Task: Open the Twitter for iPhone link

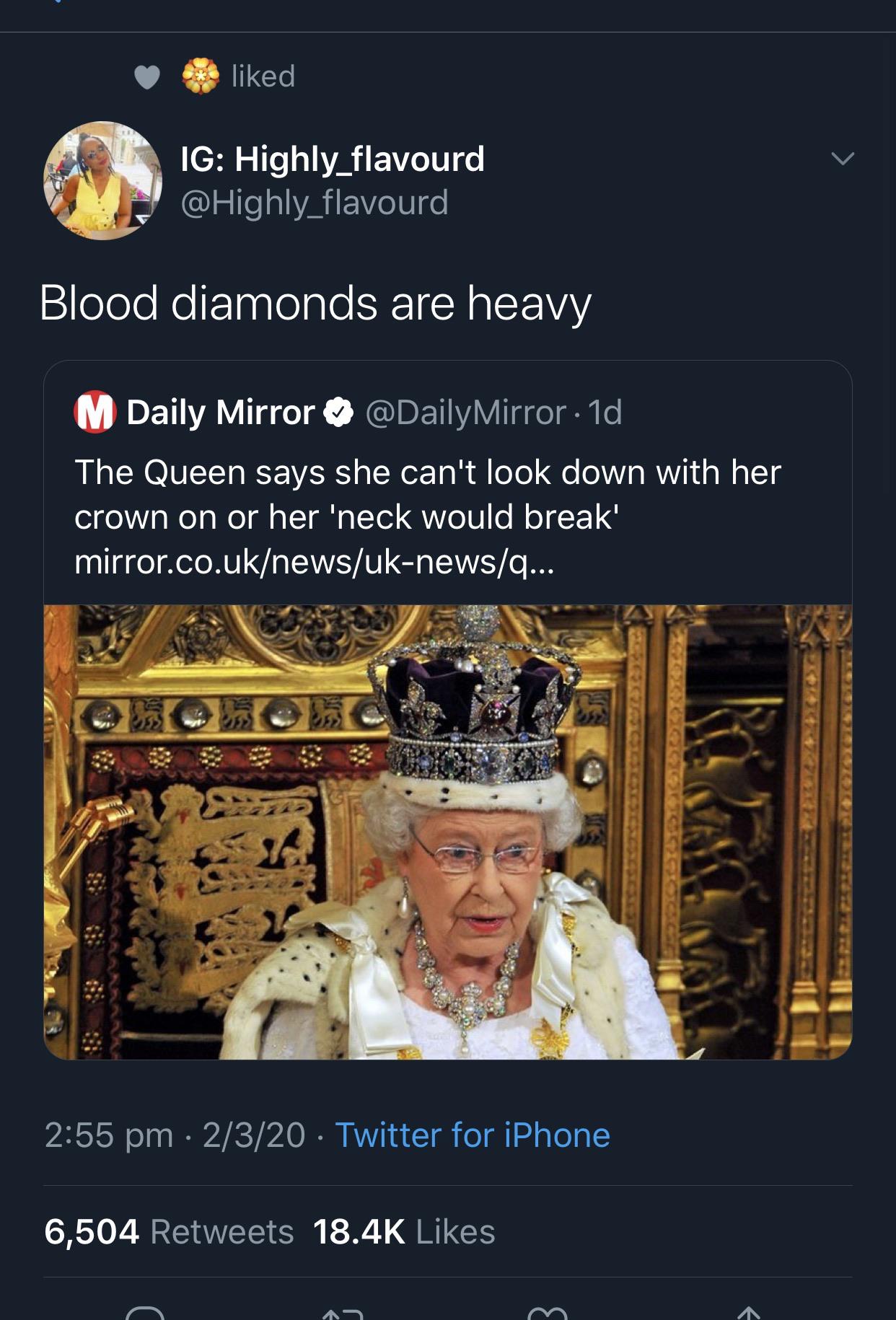Action: pos(473,1135)
